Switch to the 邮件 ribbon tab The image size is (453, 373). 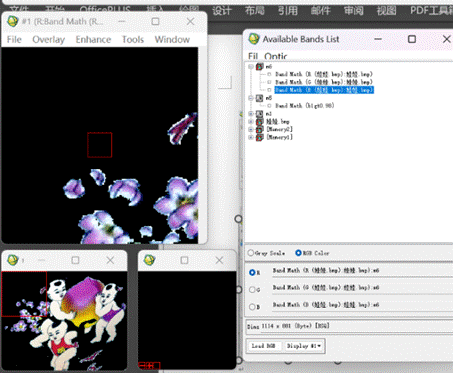[x=320, y=11]
